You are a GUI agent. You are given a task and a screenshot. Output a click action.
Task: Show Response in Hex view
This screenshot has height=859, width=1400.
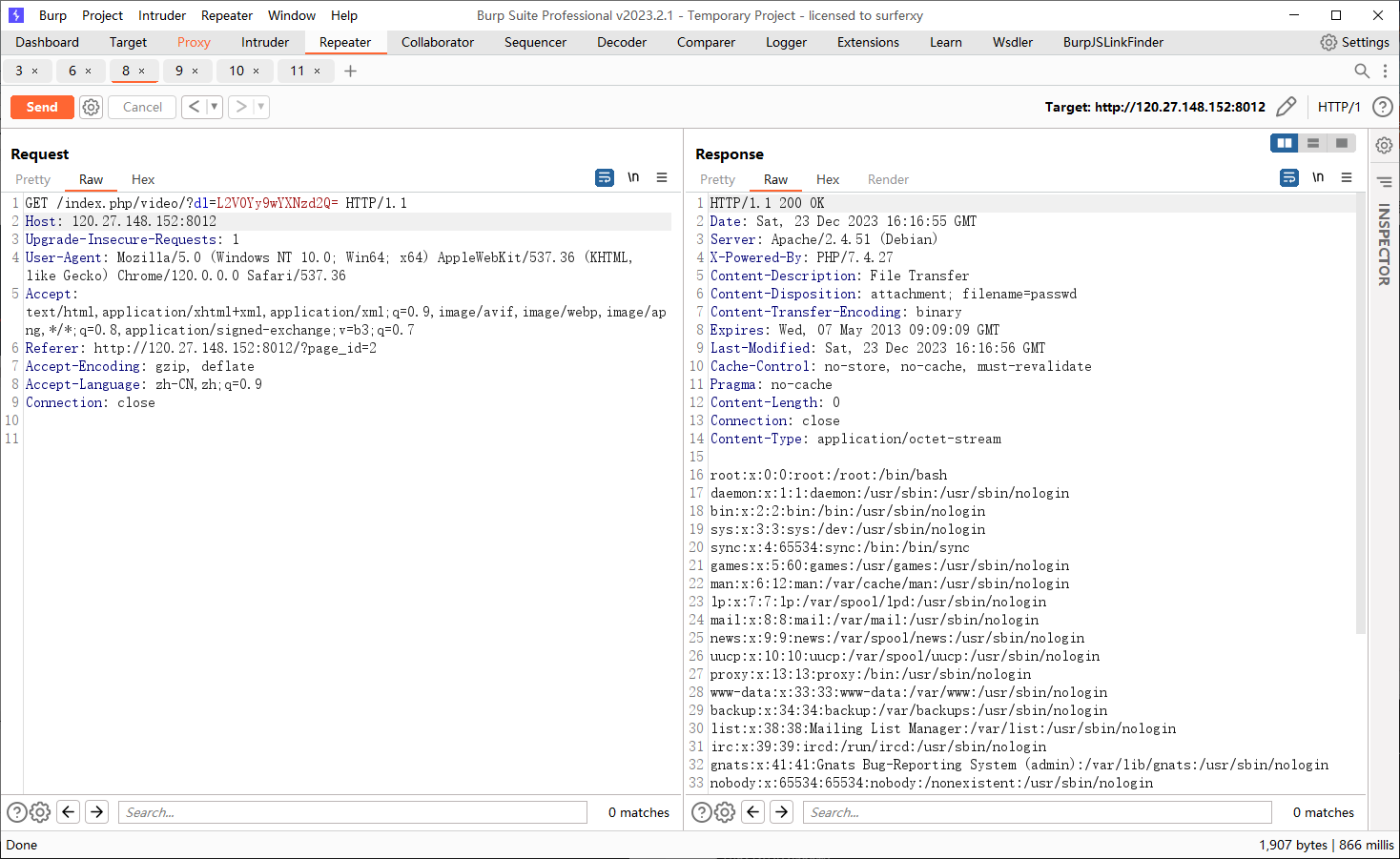[x=828, y=179]
